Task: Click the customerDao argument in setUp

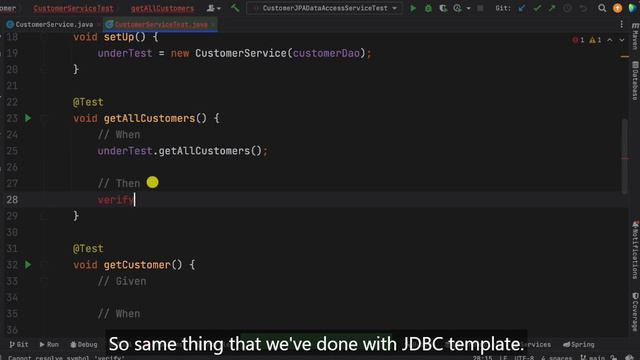Action: (x=326, y=53)
